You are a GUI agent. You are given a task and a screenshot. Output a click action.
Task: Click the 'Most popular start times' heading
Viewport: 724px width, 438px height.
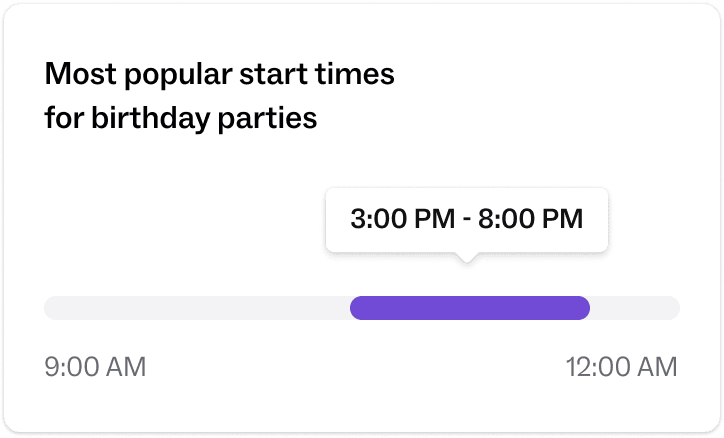pyautogui.click(x=220, y=74)
